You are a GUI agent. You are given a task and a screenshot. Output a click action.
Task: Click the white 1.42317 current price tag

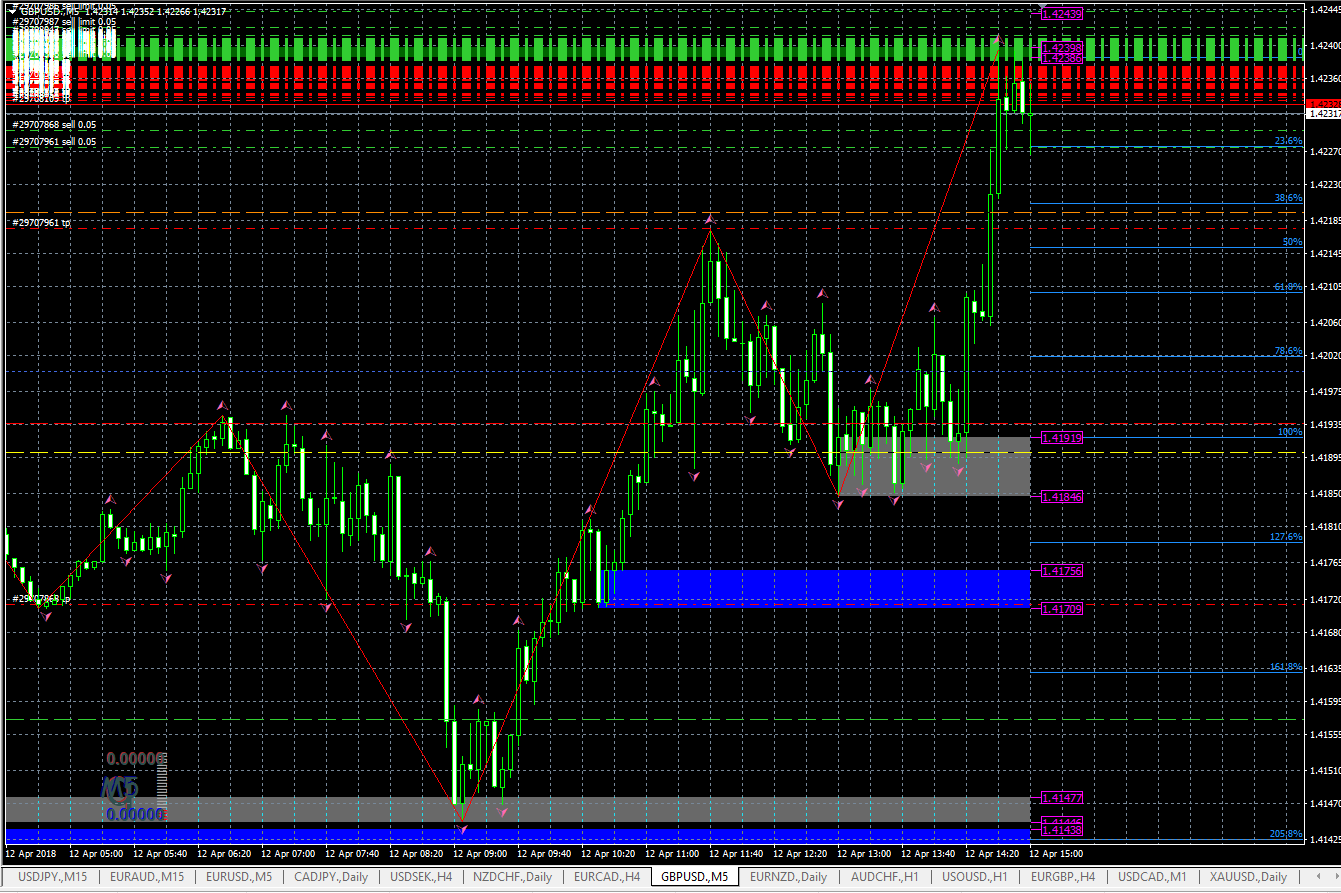(x=1324, y=114)
